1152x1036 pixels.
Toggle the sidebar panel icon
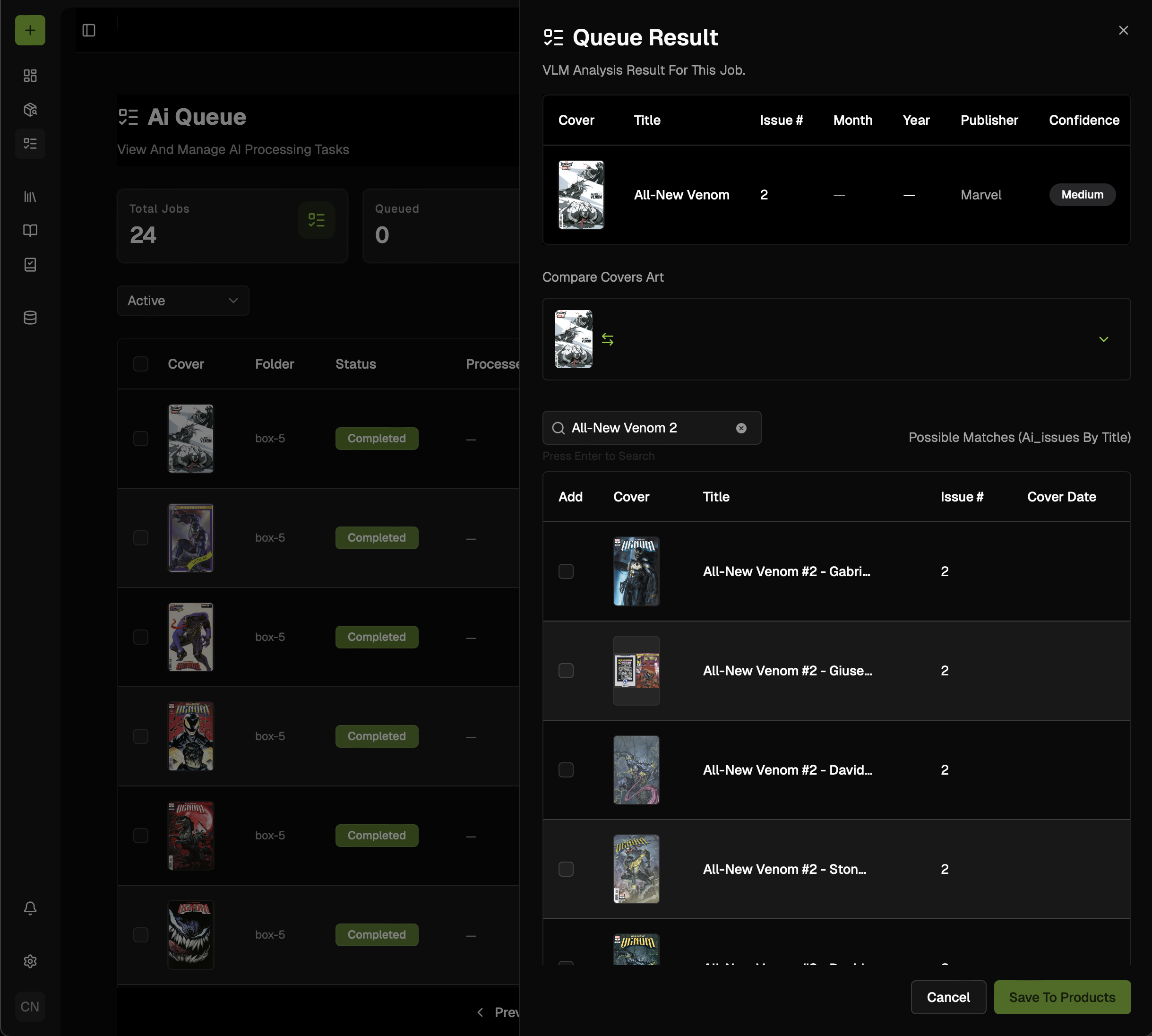pyautogui.click(x=89, y=30)
